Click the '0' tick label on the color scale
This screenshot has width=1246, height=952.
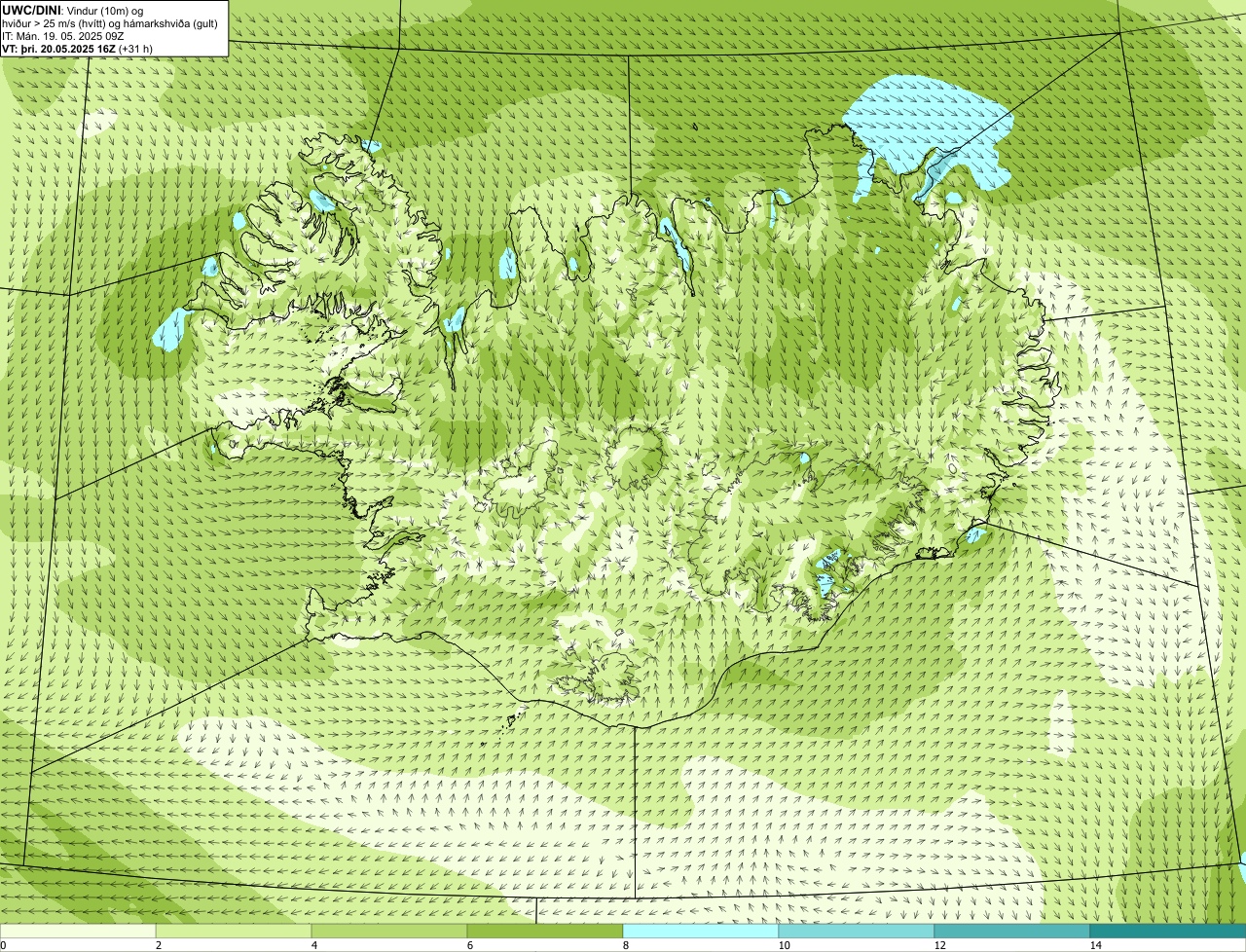pos(3,945)
